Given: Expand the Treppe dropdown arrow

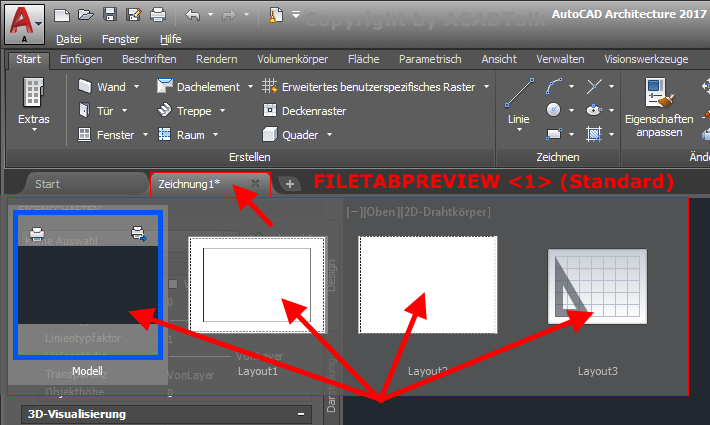Looking at the screenshot, I should pyautogui.click(x=222, y=110).
